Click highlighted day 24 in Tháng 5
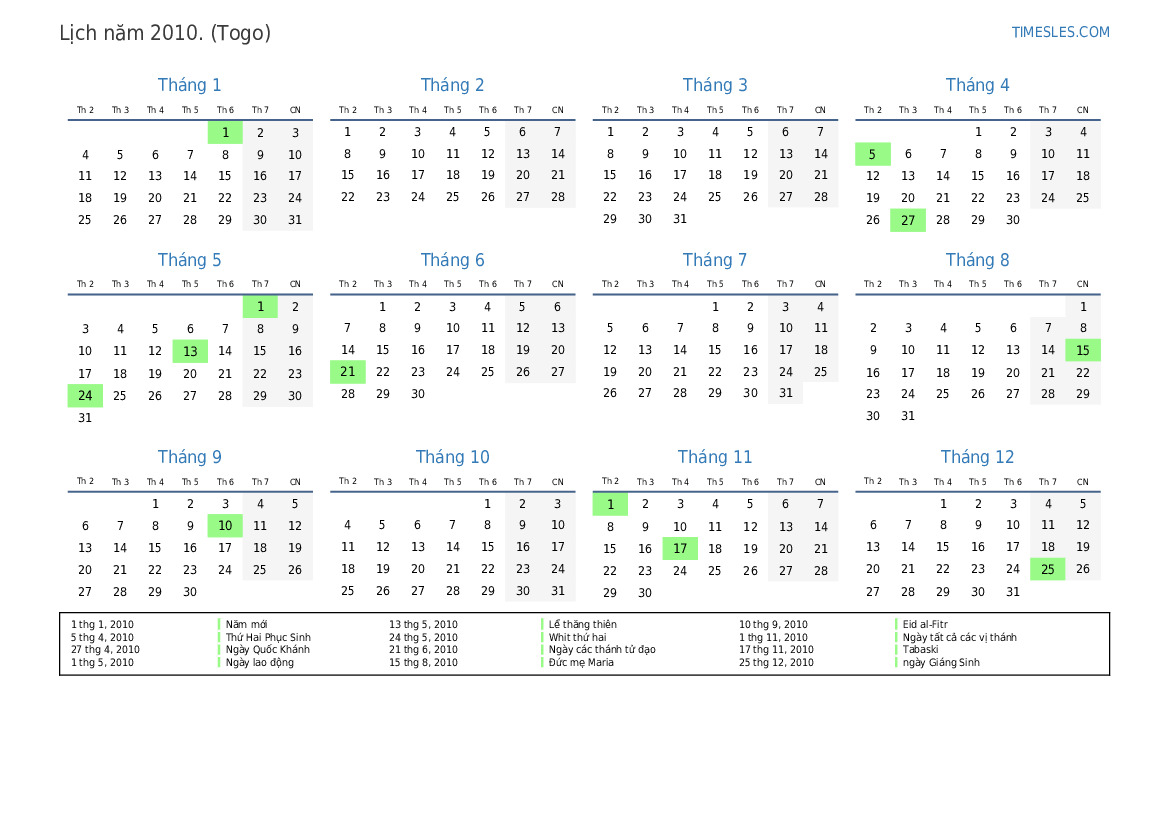This screenshot has width=1169, height=827. 85,395
